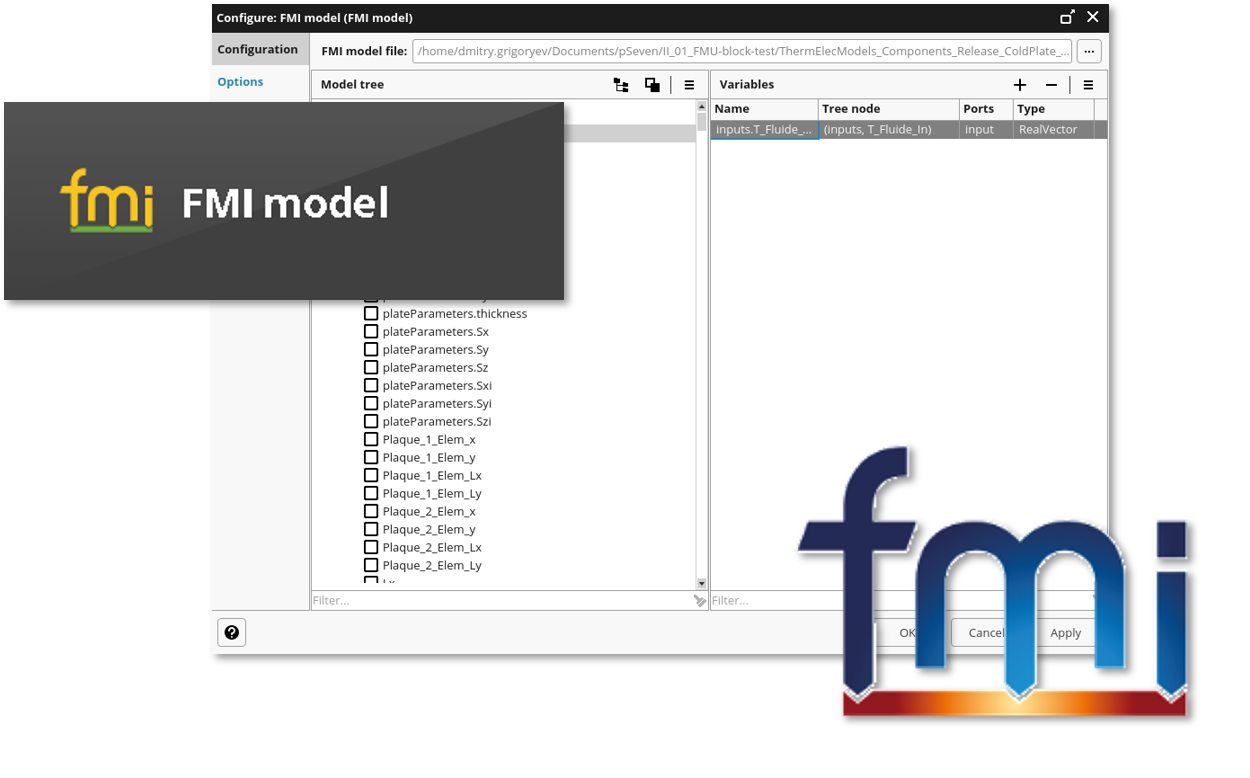Image resolution: width=1250 pixels, height=778 pixels.
Task: Select plateParameters.thickness label in tree
Action: coord(455,313)
